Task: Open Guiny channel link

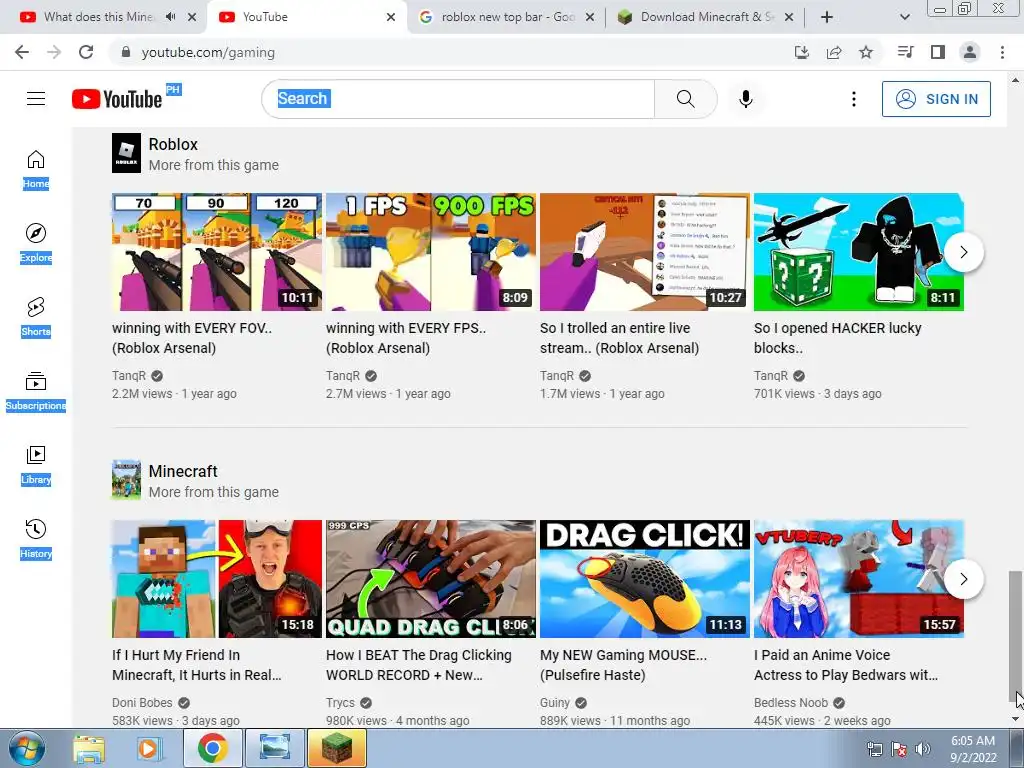Action: point(555,703)
